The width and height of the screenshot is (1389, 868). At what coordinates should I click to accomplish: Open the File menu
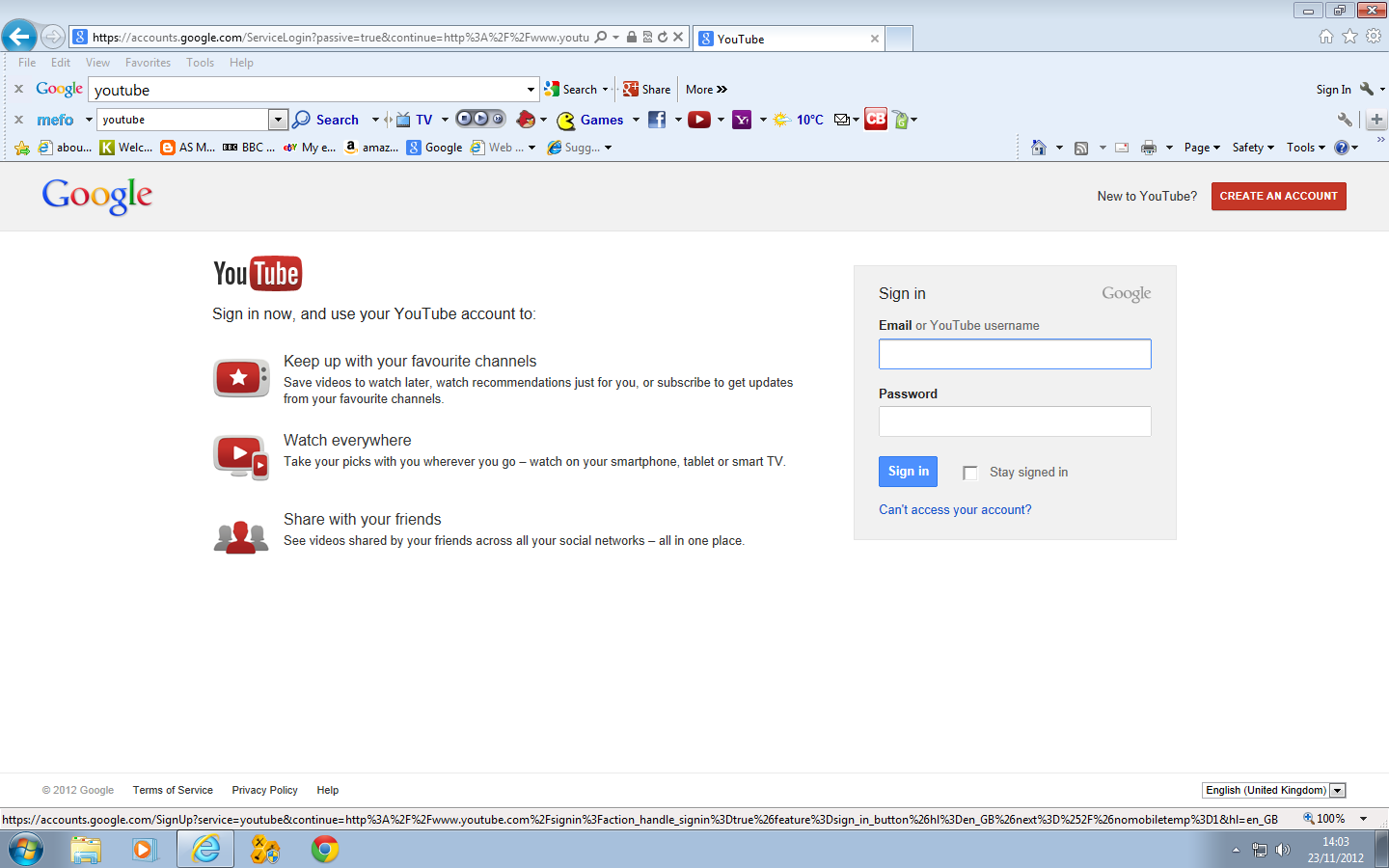pos(27,63)
